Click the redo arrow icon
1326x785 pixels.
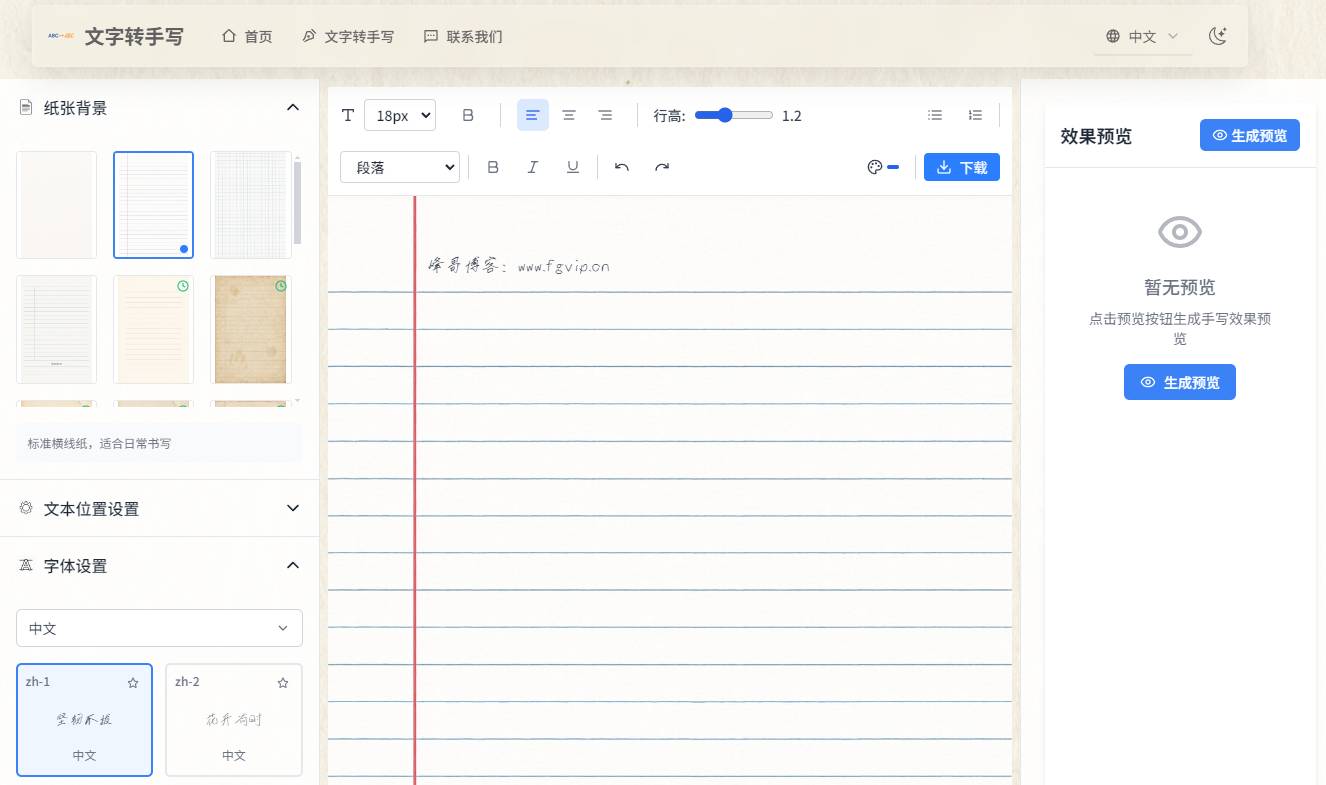(x=662, y=167)
